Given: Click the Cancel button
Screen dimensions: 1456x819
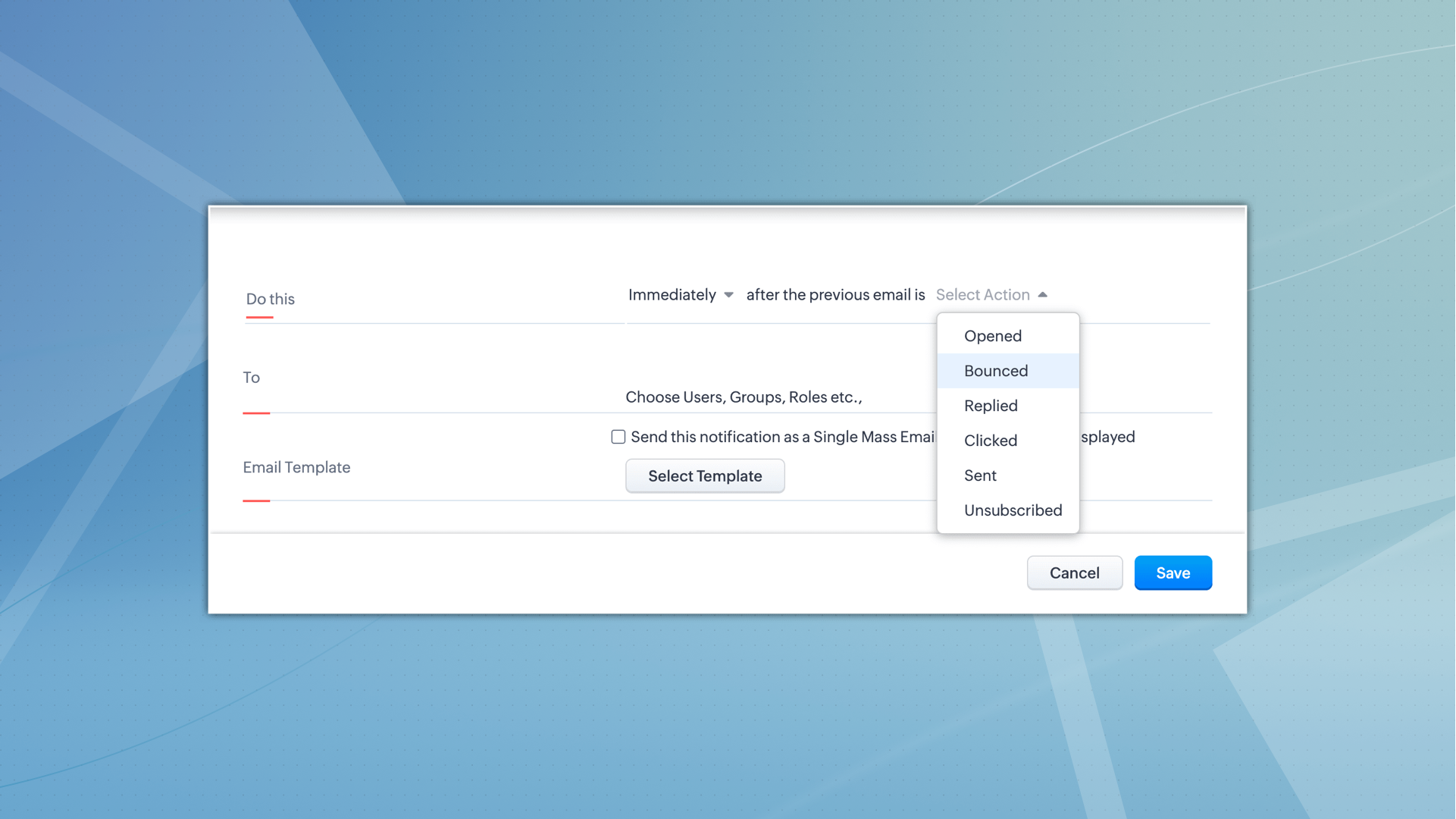Looking at the screenshot, I should pyautogui.click(x=1073, y=573).
